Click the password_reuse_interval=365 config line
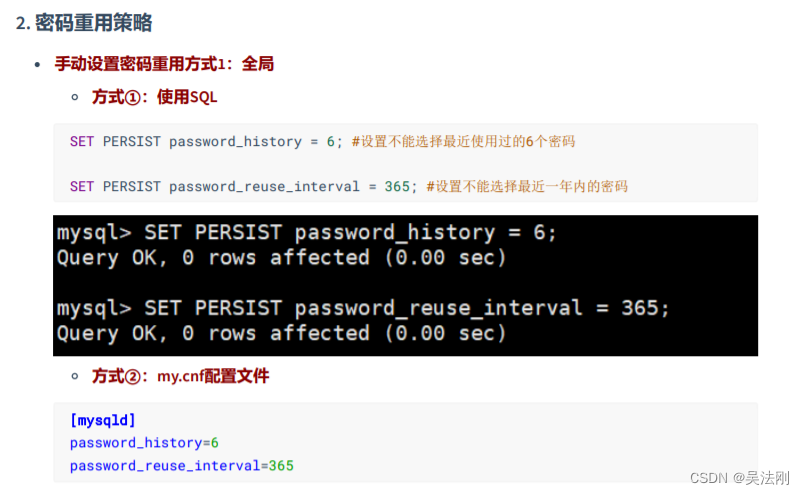 182,466
